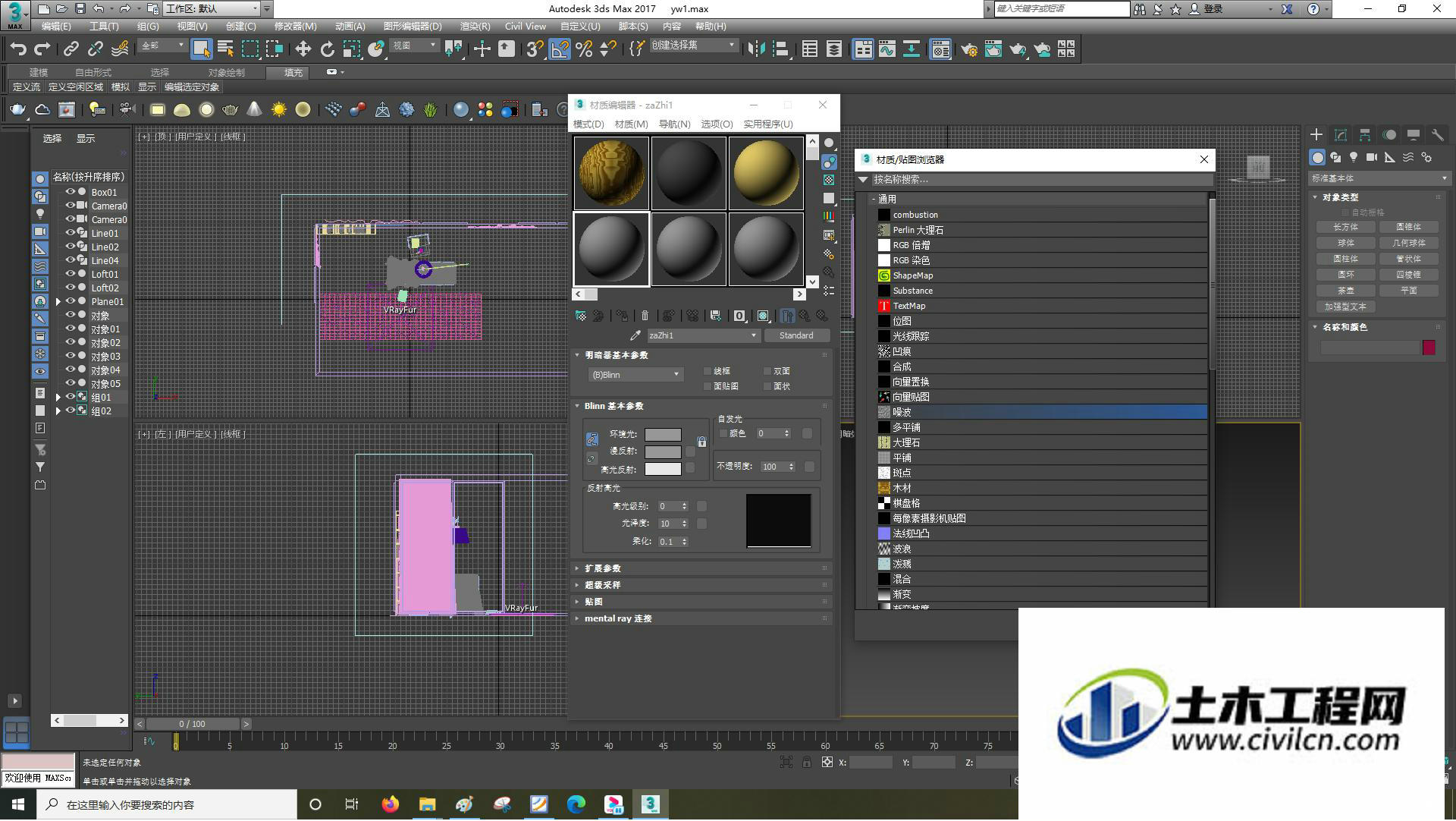This screenshot has height=821, width=1456.
Task: Toggle visibility eye of 对象03
Action: coord(71,356)
